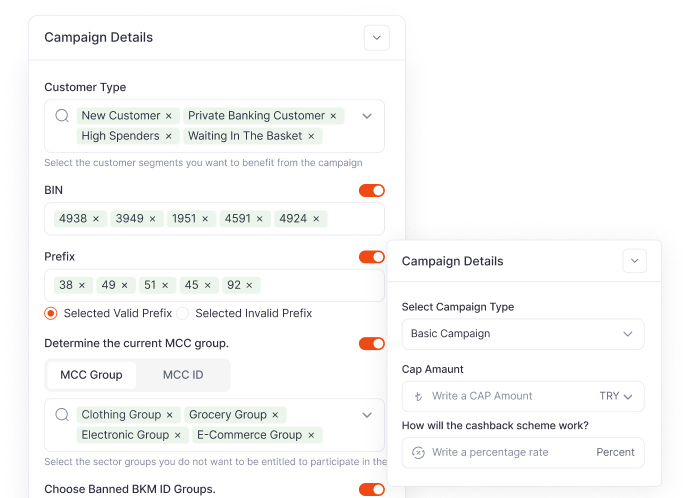Open the Select Campaign Type dropdown
The width and height of the screenshot is (691, 498).
pos(522,334)
